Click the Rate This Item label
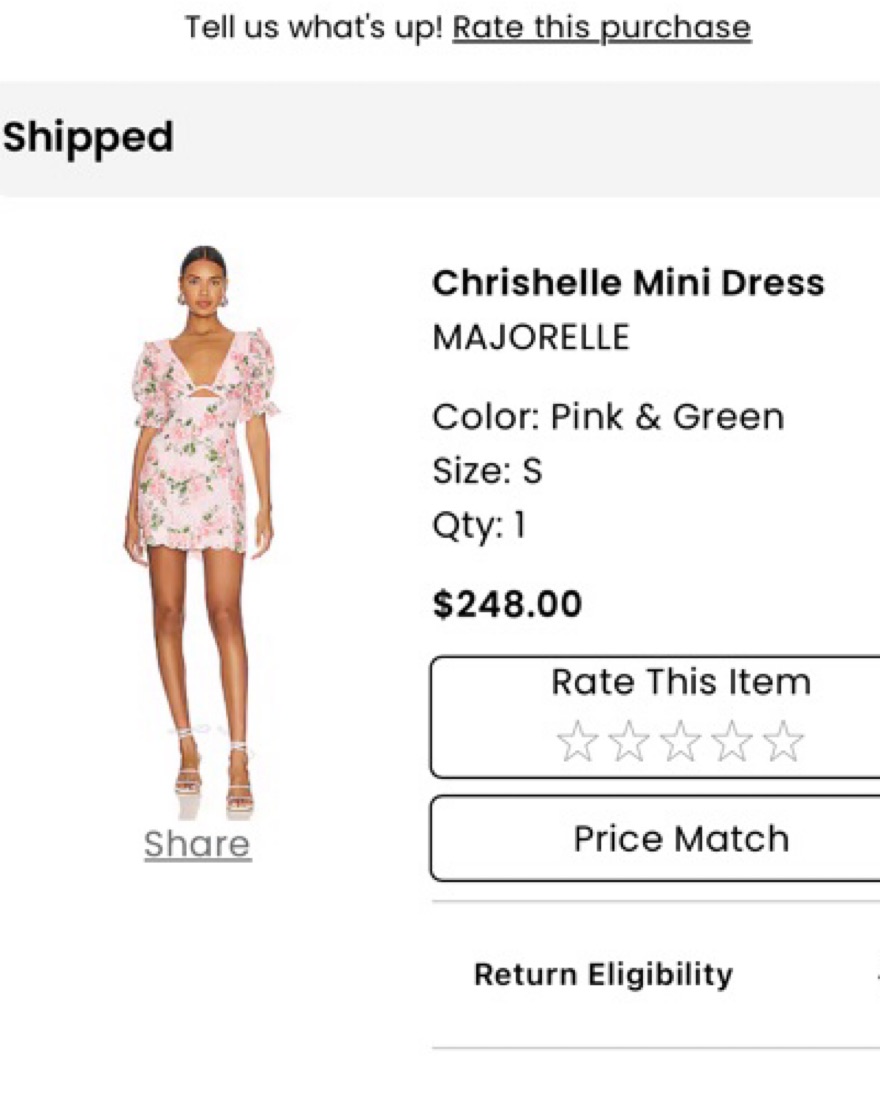This screenshot has width=880, height=1099. coord(680,683)
